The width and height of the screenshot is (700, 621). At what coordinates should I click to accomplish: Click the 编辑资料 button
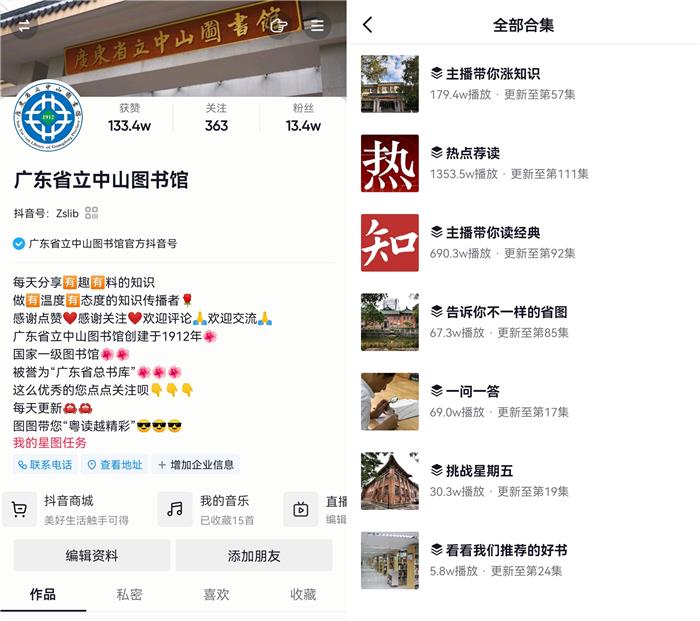click(x=92, y=556)
